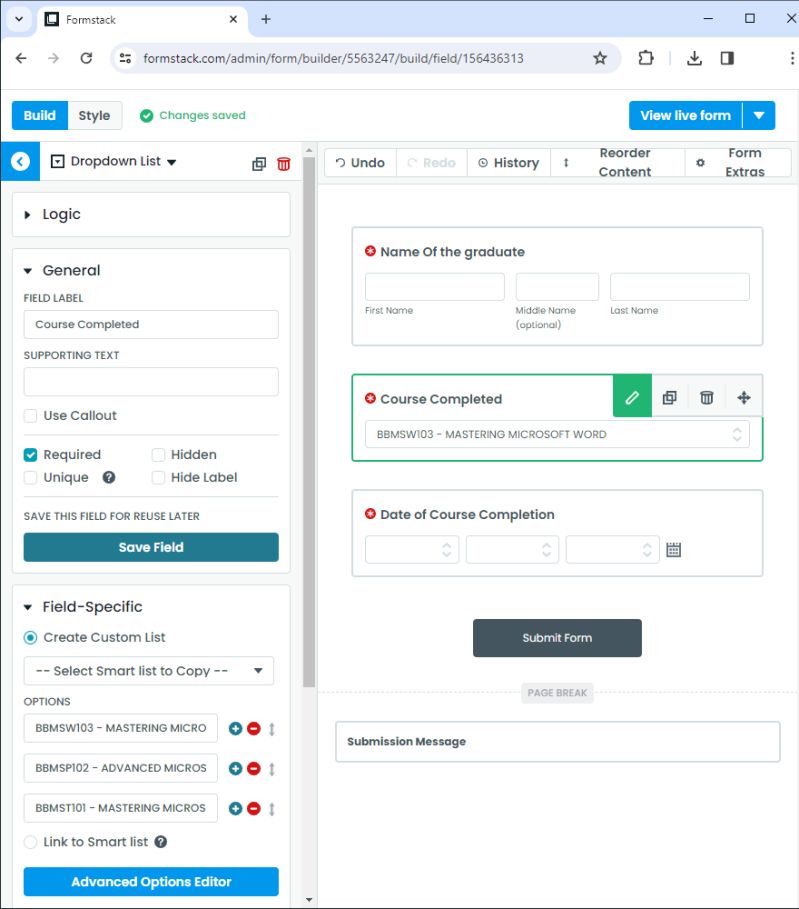Click the back arrow in the field panel
799x909 pixels.
point(20,161)
